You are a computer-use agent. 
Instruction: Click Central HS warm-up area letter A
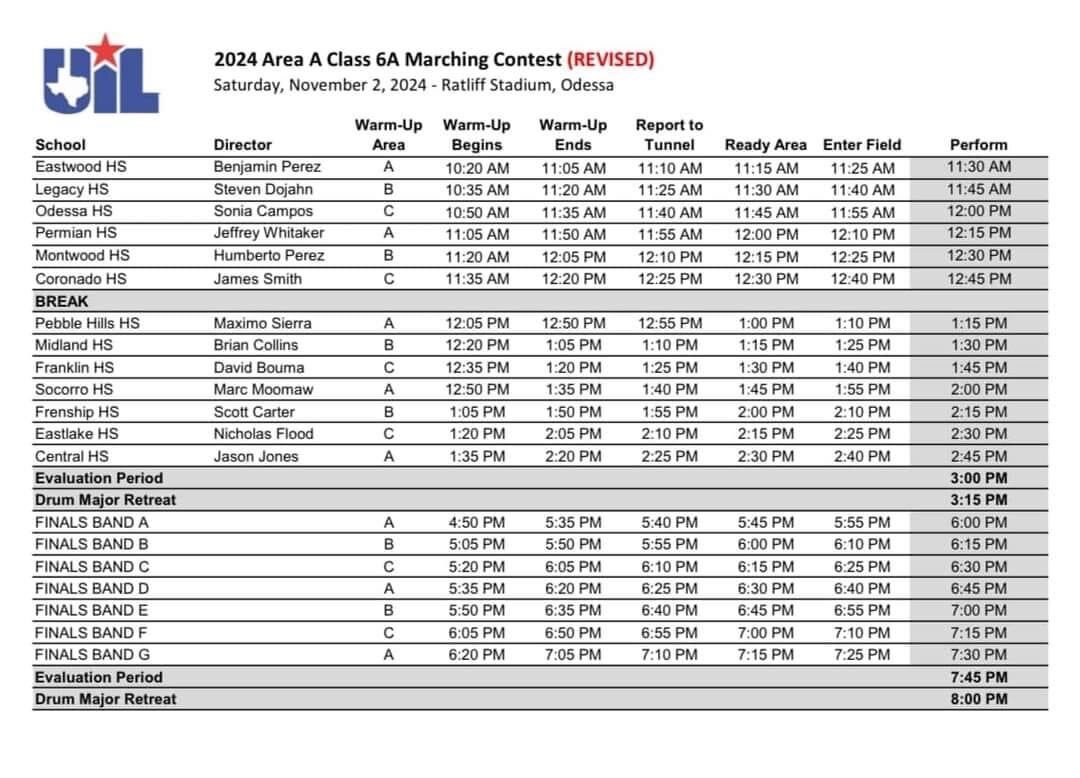(388, 456)
